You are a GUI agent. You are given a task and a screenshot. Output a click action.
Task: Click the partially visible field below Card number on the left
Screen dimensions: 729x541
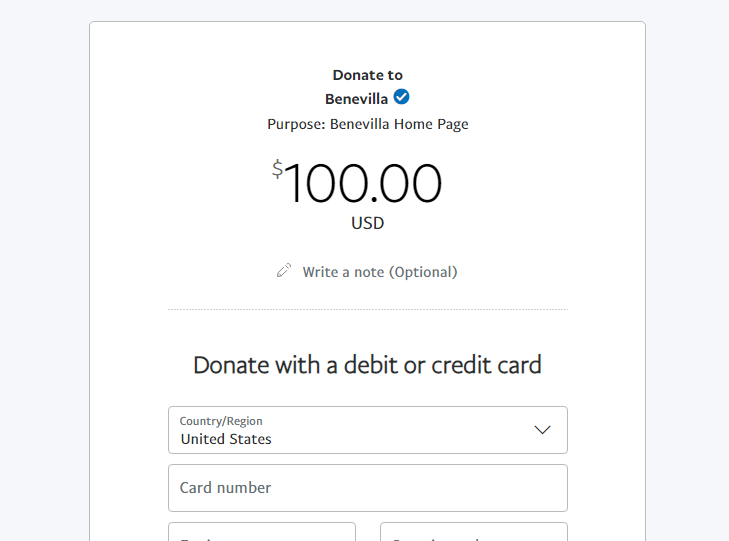tap(261, 532)
